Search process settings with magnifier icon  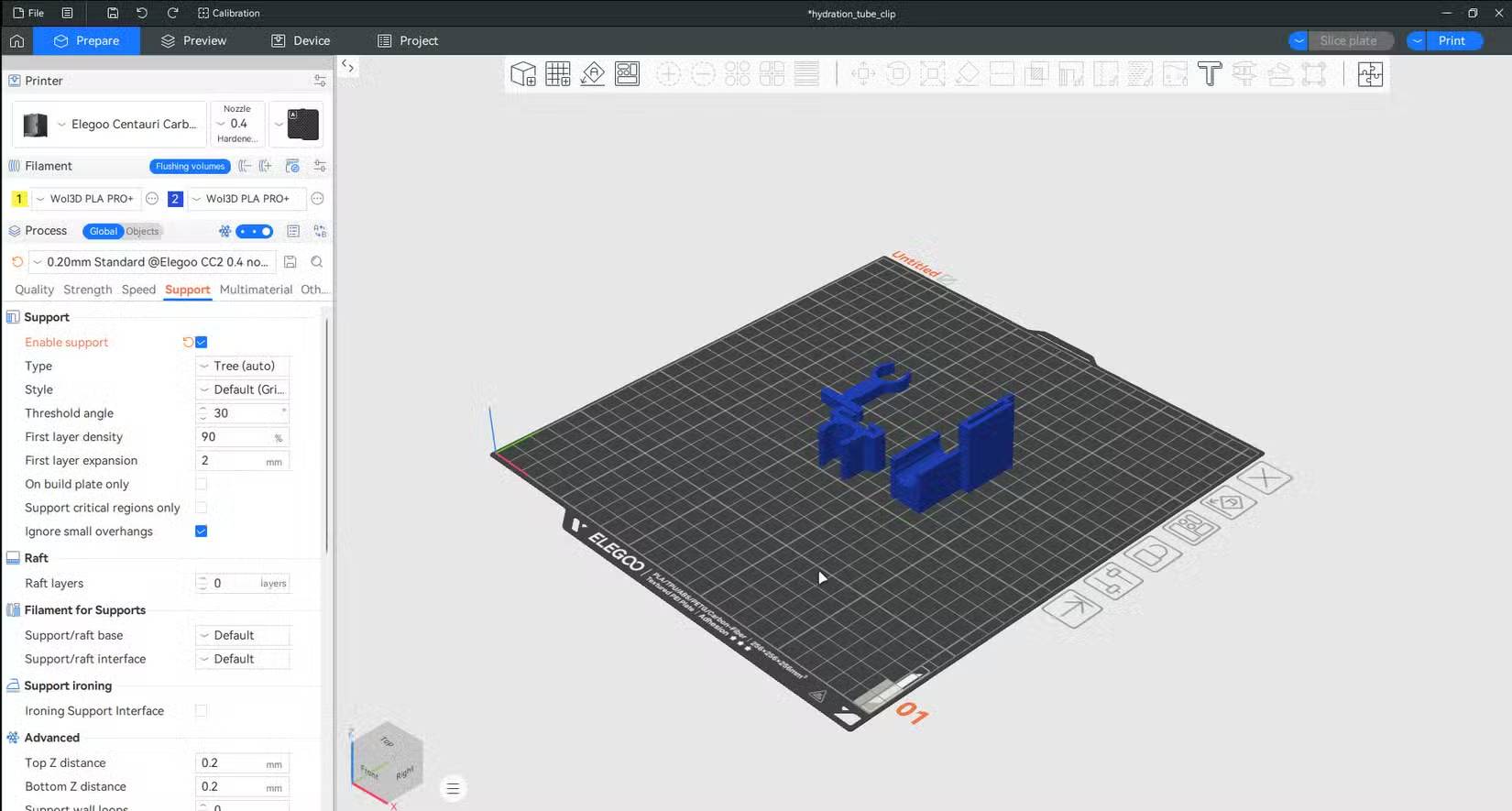[x=317, y=262]
